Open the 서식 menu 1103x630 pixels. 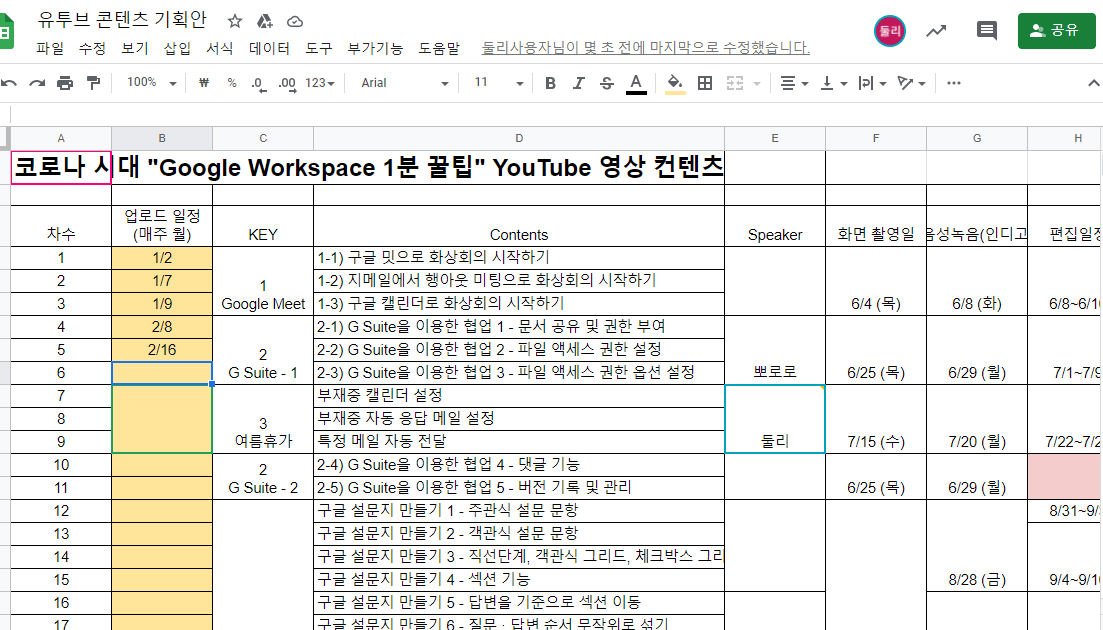[x=219, y=48]
